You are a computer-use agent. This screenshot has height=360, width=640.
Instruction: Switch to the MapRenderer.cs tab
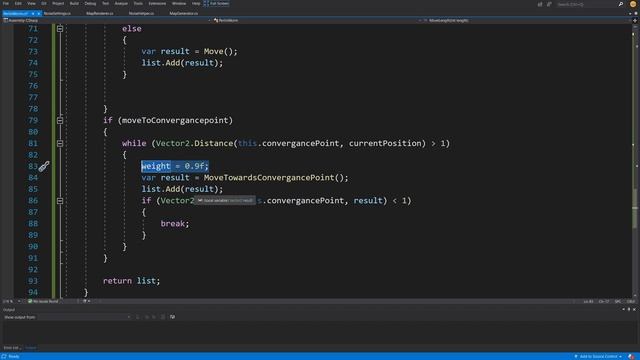pyautogui.click(x=100, y=13)
